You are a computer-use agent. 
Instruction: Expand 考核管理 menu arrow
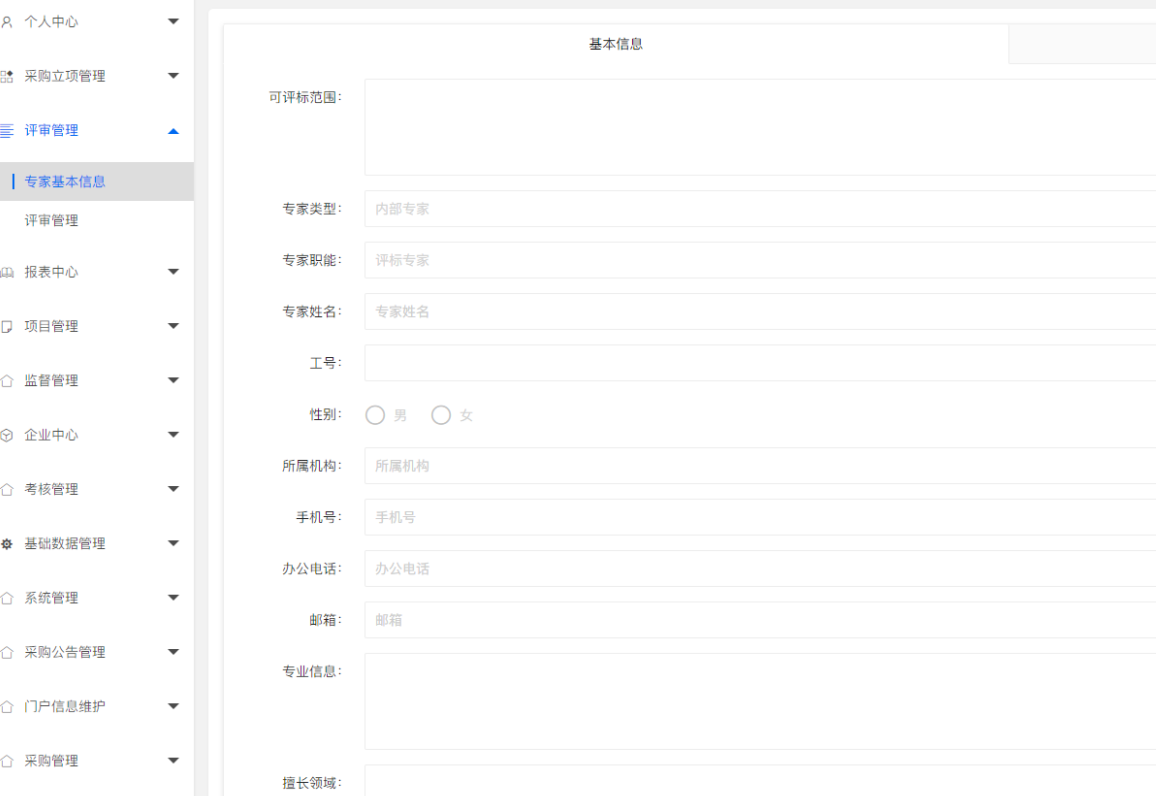(173, 489)
